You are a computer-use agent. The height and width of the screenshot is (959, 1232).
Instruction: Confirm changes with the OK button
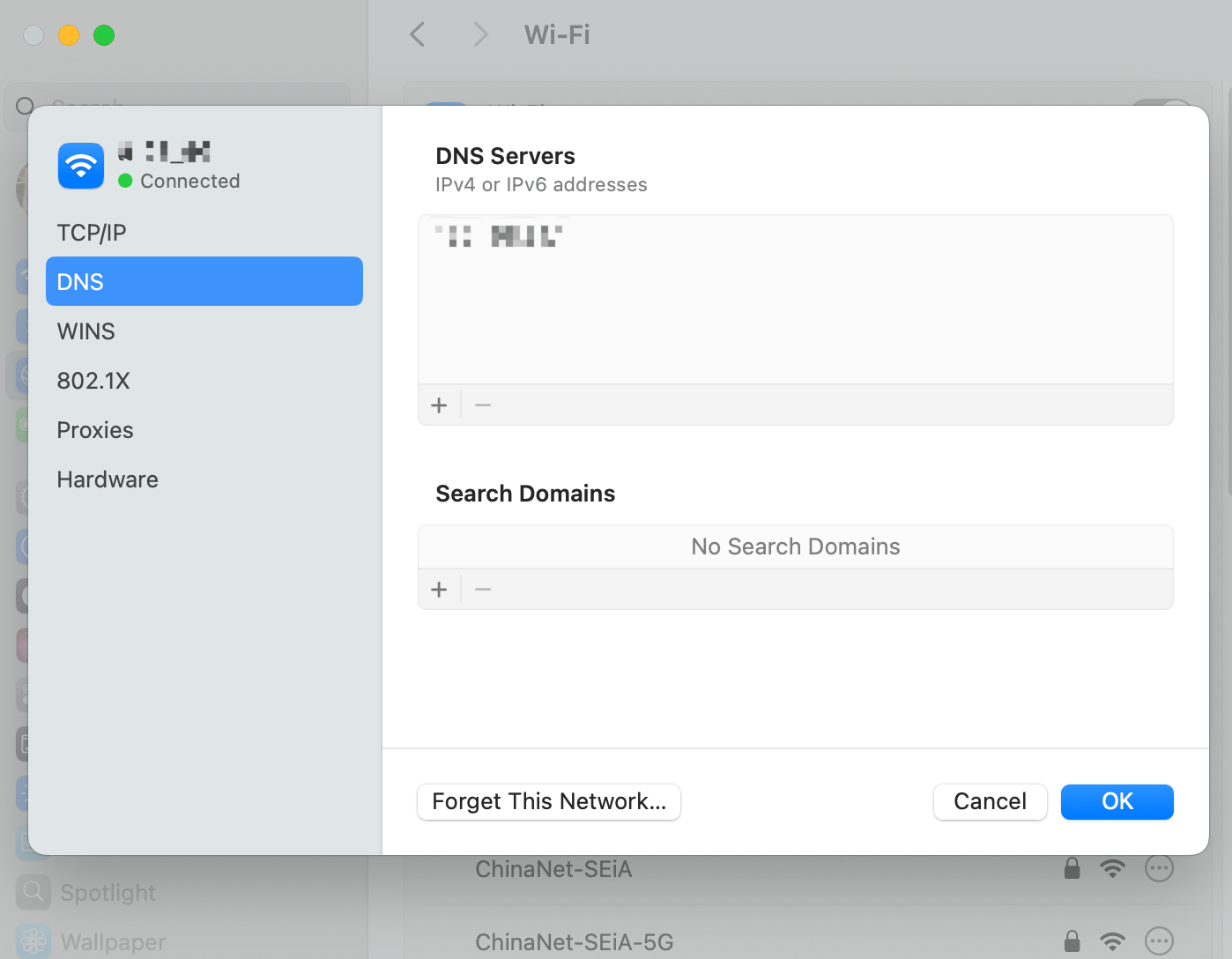1117,801
